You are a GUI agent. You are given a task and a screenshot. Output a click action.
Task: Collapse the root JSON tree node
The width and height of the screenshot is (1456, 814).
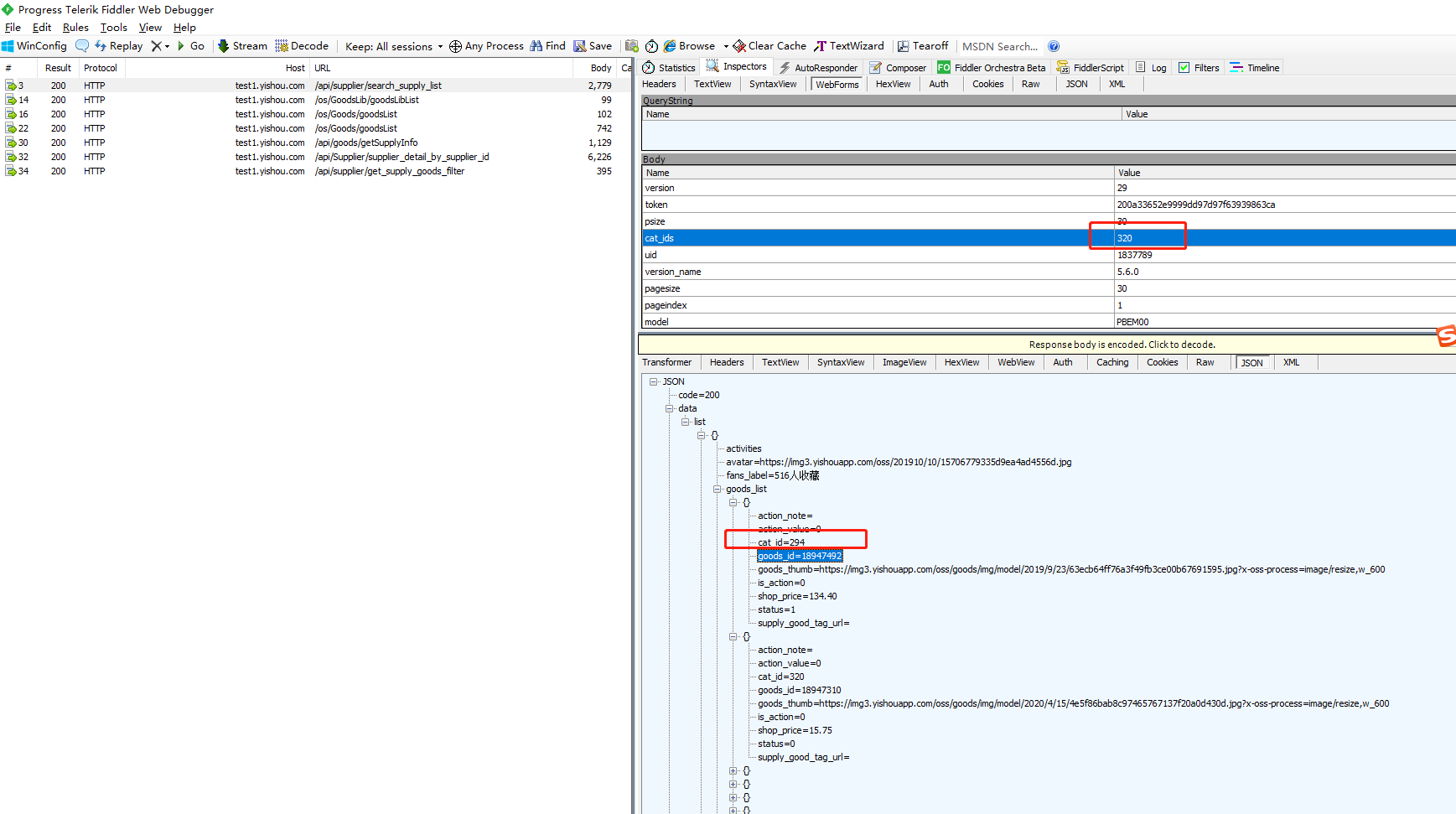point(653,381)
